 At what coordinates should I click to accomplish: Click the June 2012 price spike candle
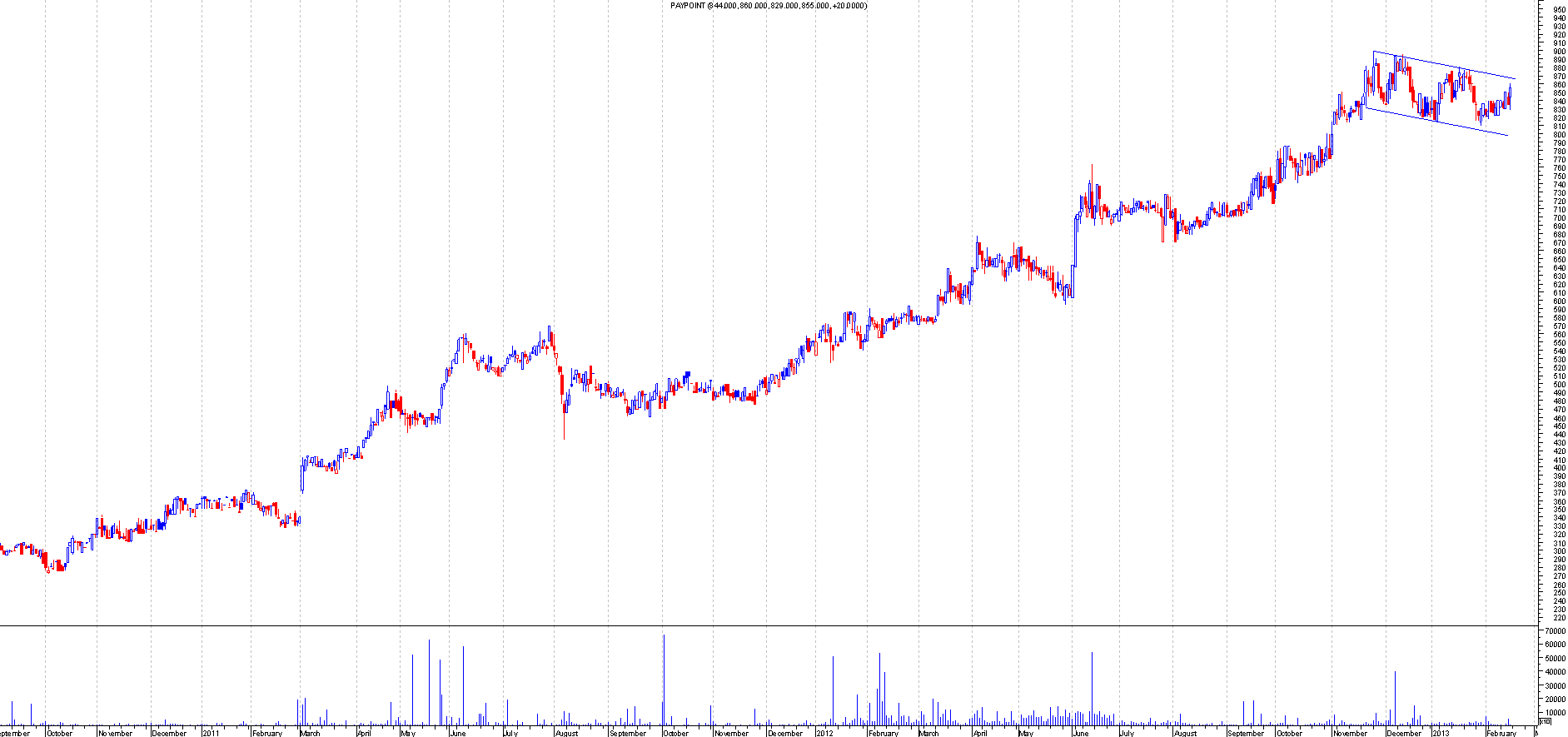(1092, 171)
